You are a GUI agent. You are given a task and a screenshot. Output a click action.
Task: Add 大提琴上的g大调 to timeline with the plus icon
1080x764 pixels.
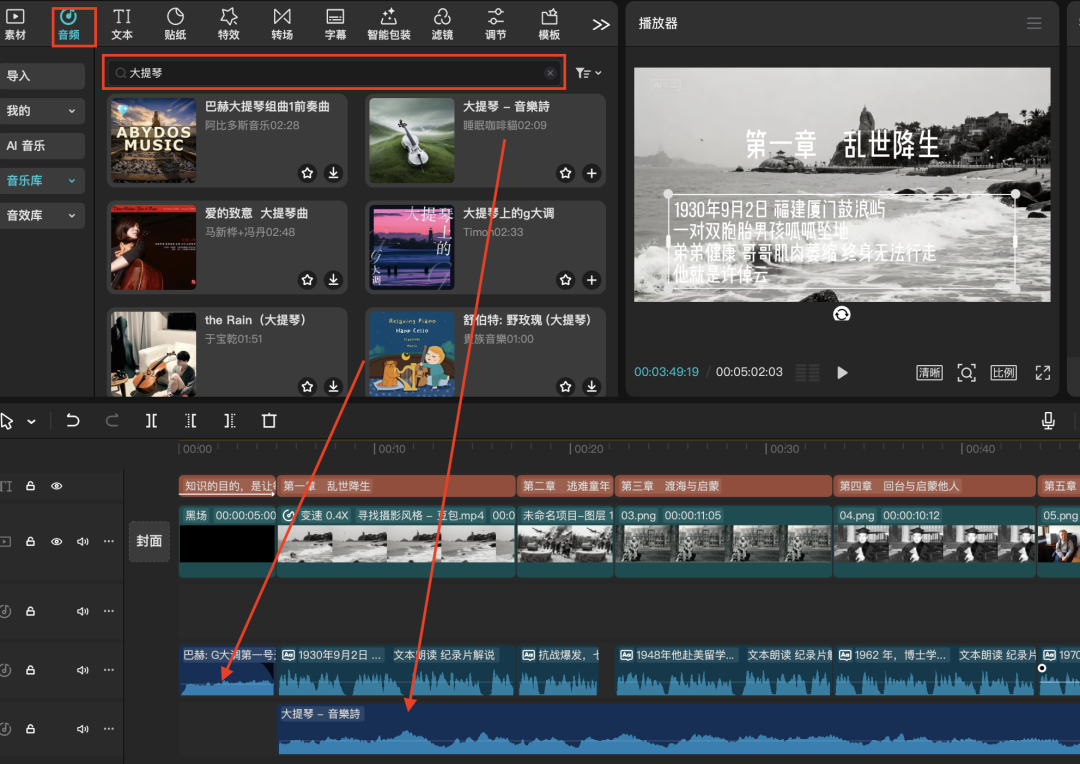tap(591, 280)
